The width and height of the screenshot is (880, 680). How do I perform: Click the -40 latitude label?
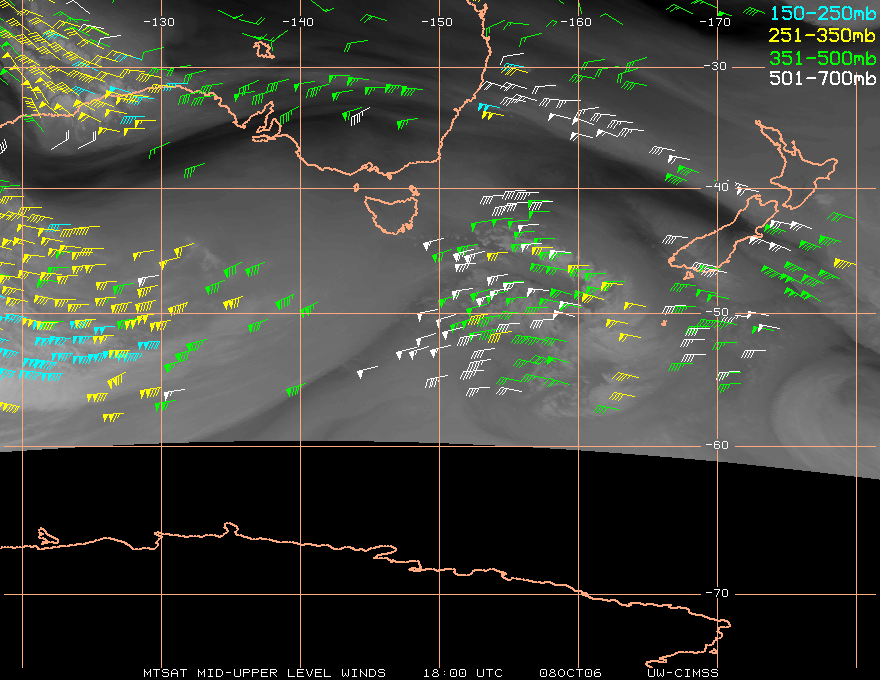(717, 186)
